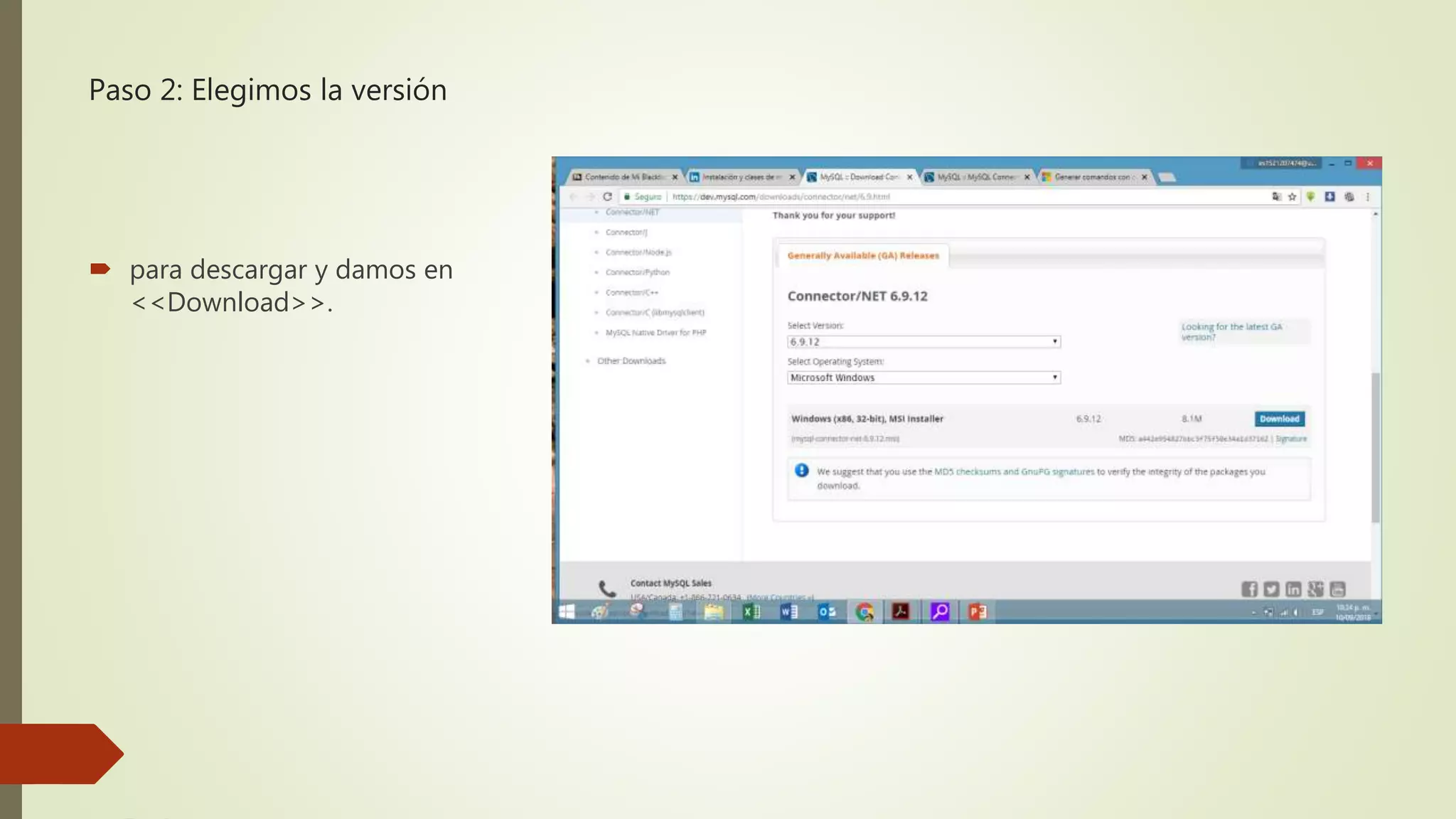
Task: Click the YouTube icon in the footer
Action: tap(1337, 589)
